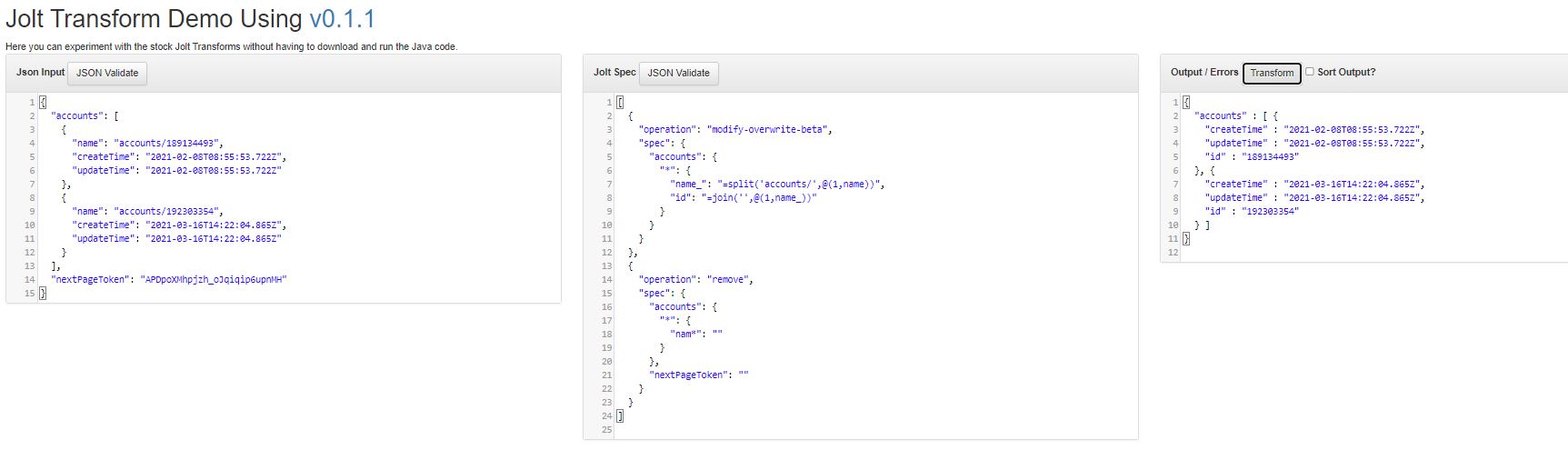Screen dimensions: 1568x450
Task: Click the "nextPageToken" line in the Json Input editor
Action: (x=169, y=280)
